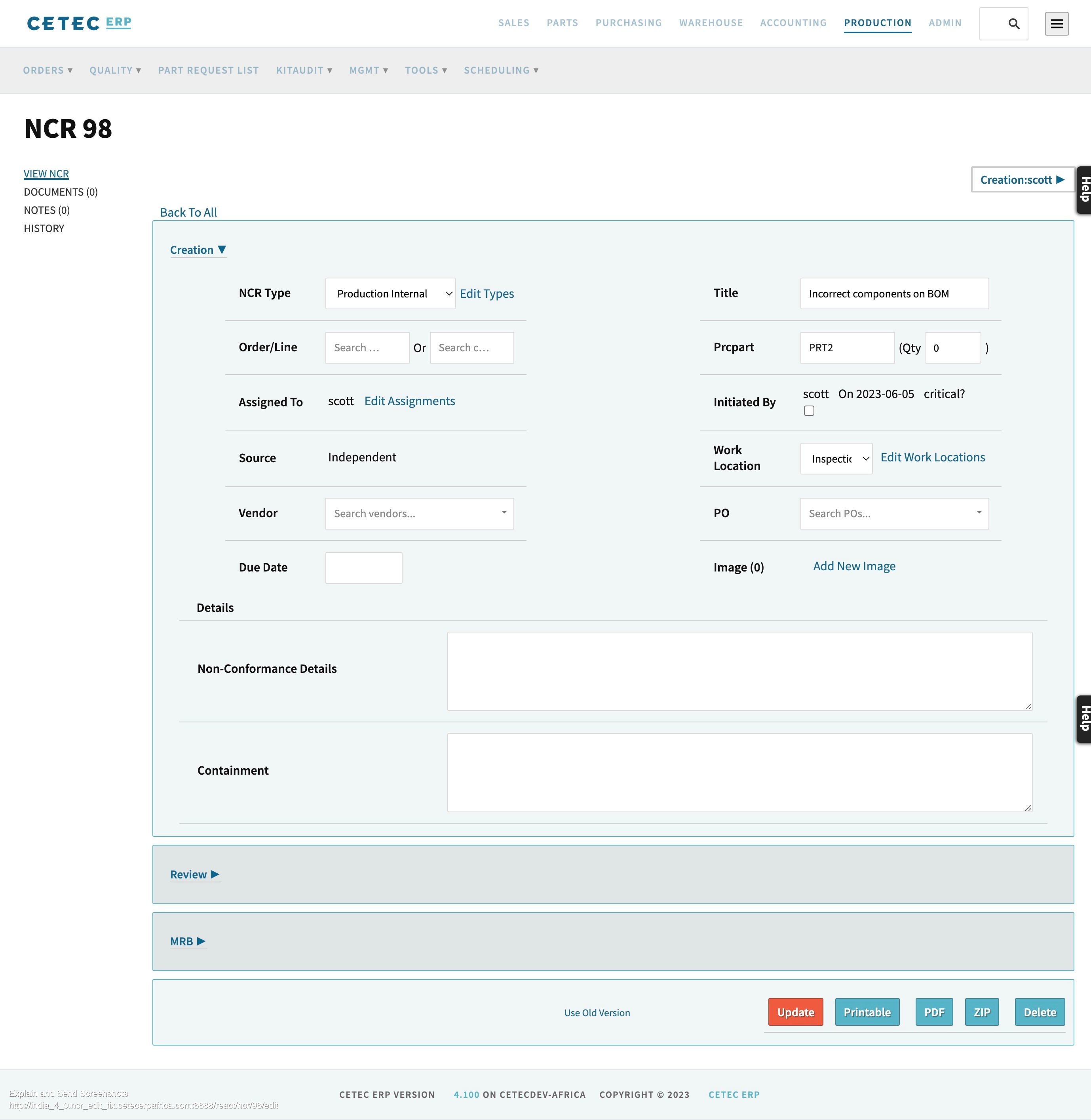Click the Update button
The height and width of the screenshot is (1120, 1091).
(x=795, y=1012)
